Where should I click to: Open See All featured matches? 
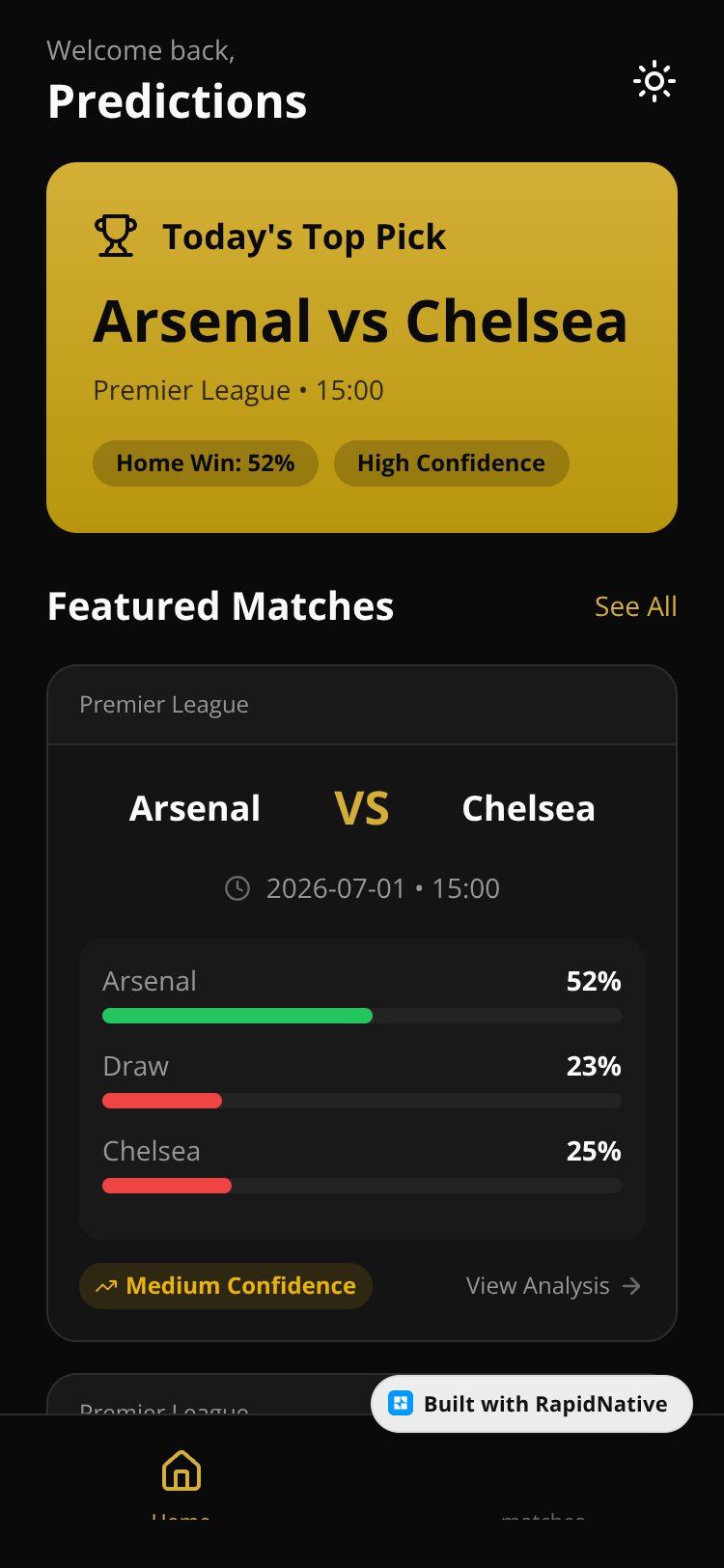[x=636, y=606]
